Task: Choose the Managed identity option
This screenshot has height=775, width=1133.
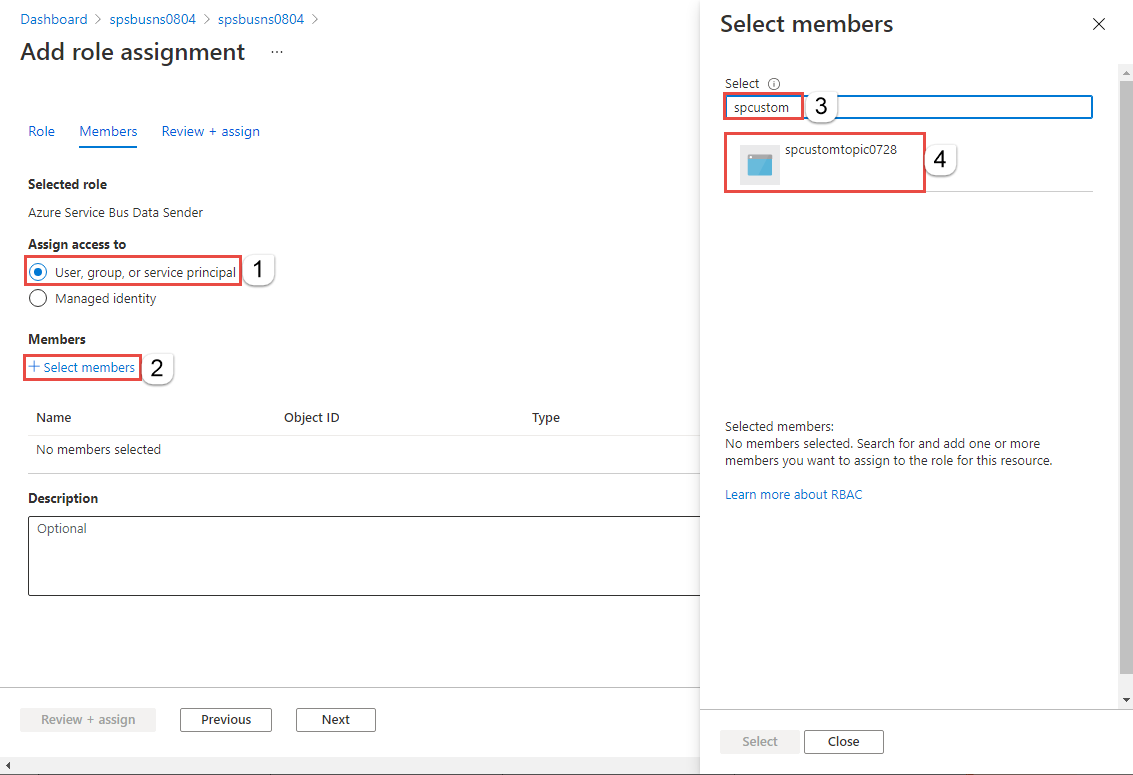Action: (37, 298)
